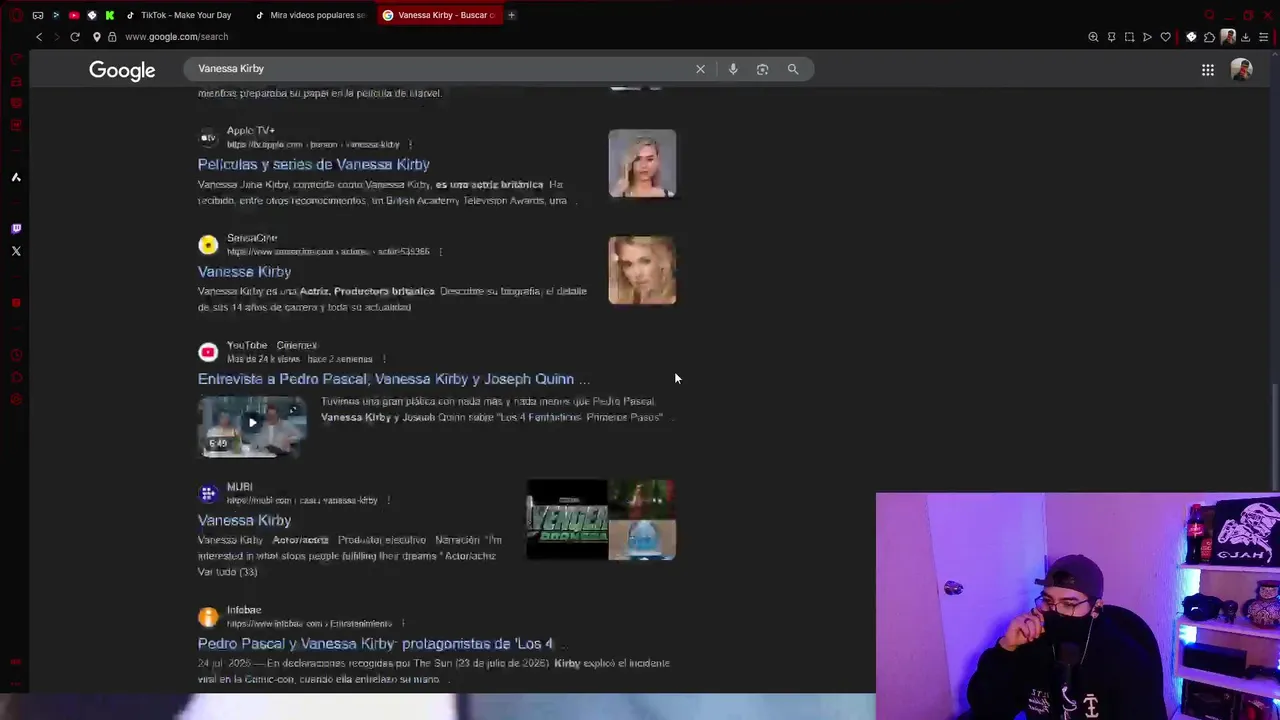The image size is (1280, 720).
Task: Open the Google account avatar
Action: tap(1241, 70)
